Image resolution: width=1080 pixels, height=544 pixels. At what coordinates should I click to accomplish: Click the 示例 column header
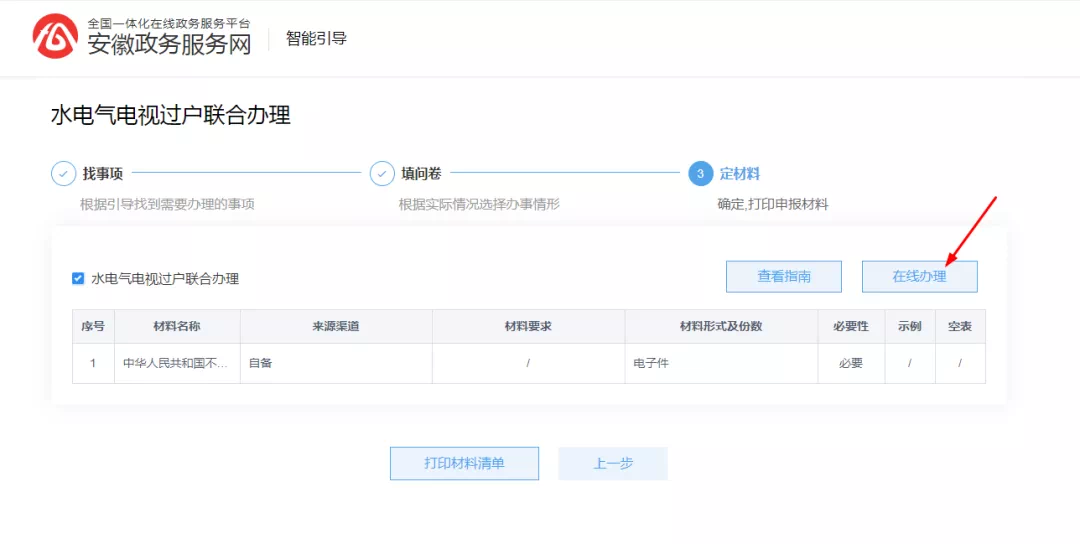tap(909, 327)
